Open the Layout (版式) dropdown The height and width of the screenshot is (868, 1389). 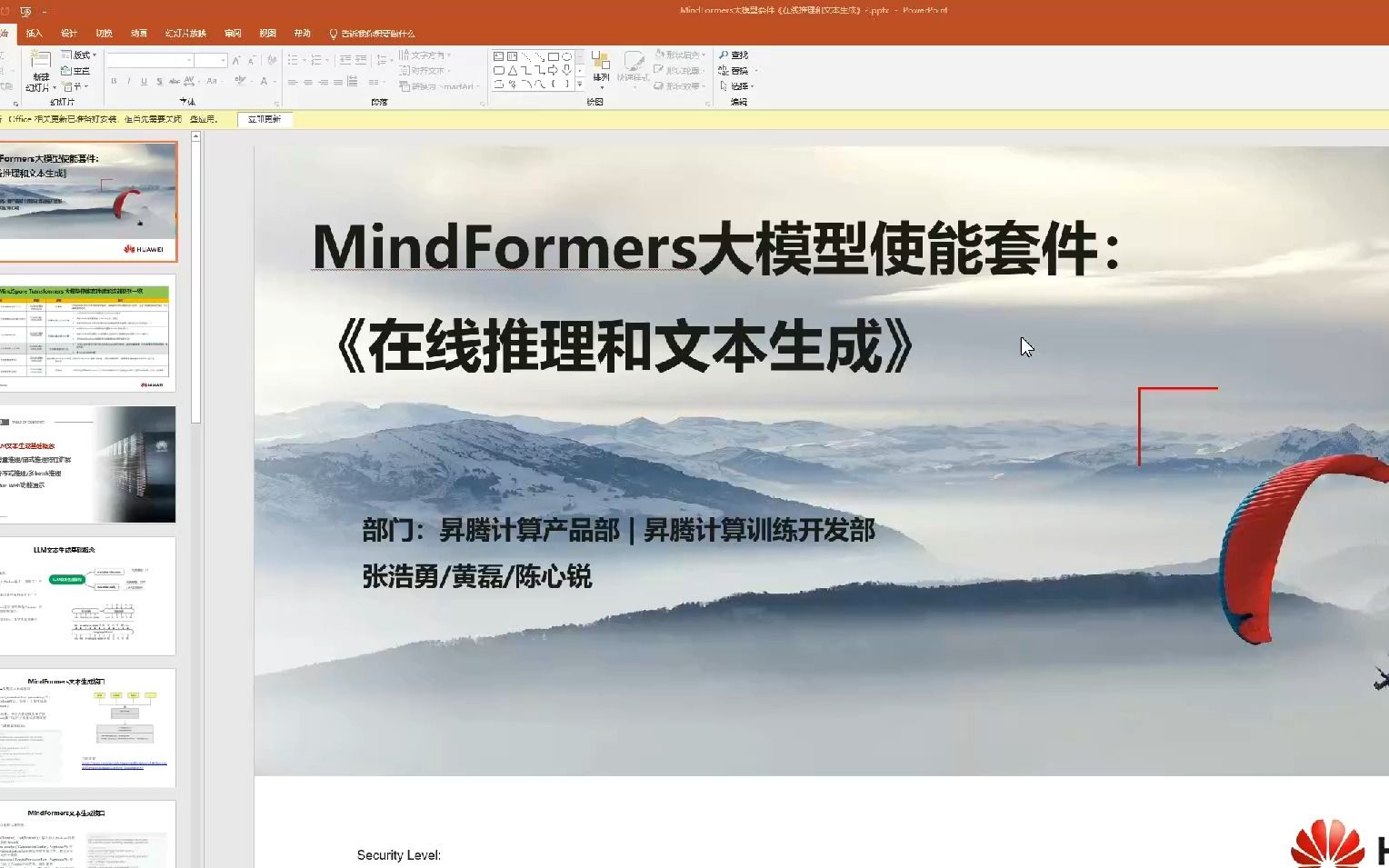(x=80, y=55)
